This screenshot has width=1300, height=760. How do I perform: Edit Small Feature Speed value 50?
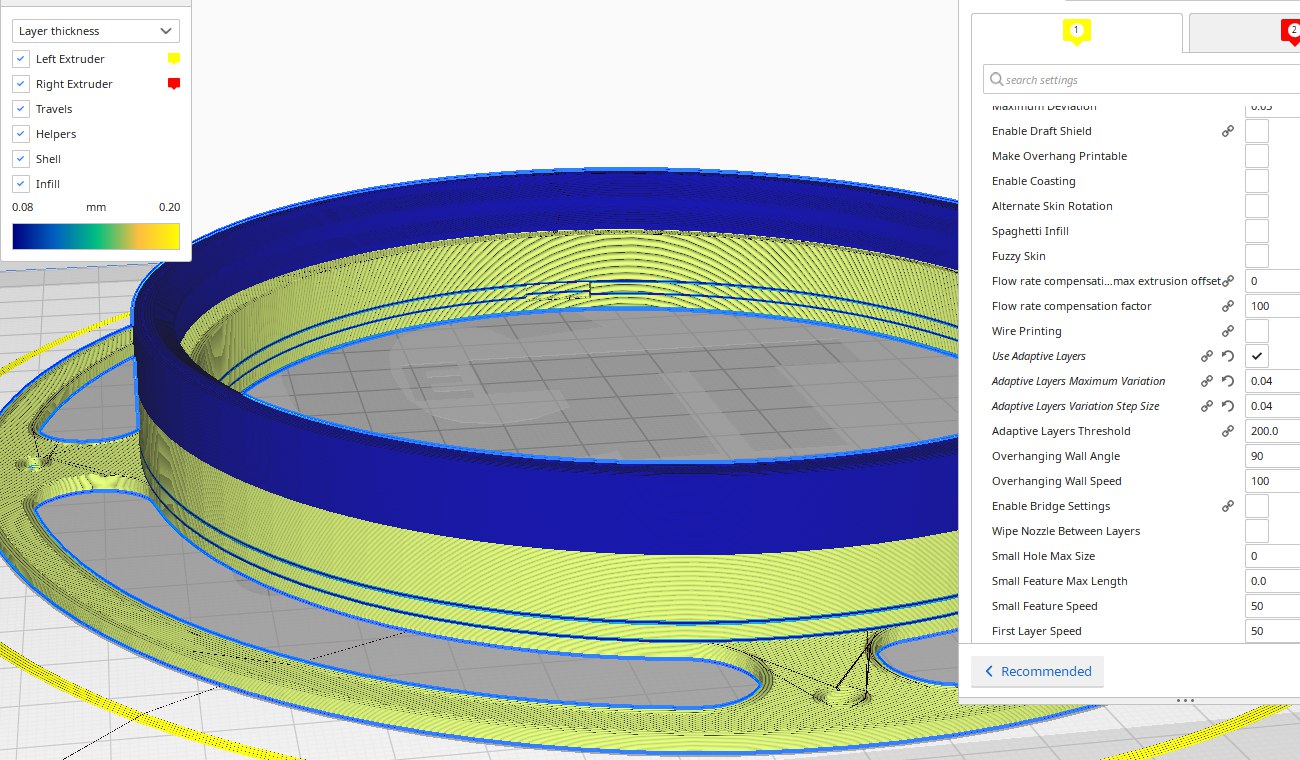pos(1273,606)
